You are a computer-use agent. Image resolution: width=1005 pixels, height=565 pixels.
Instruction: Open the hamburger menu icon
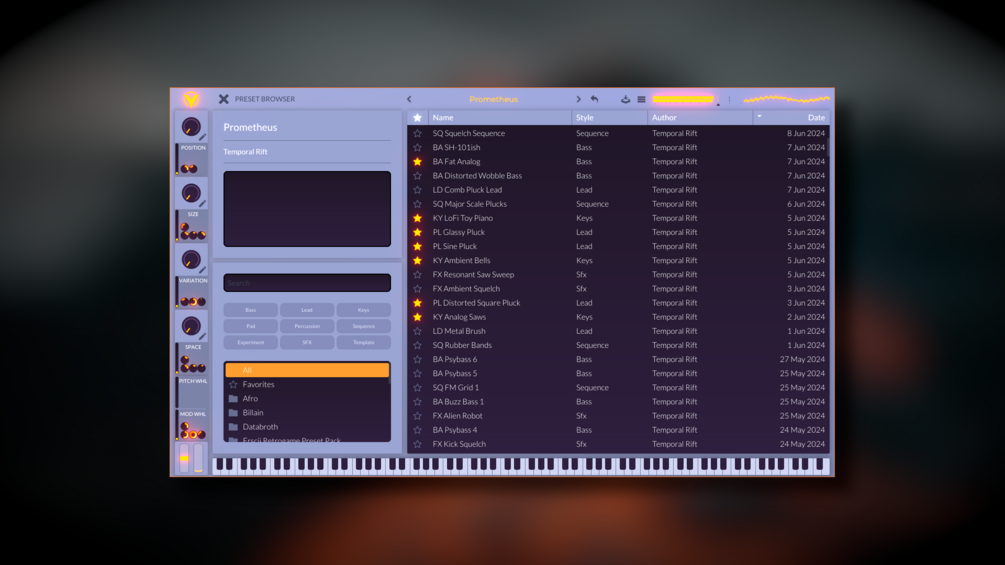pos(641,99)
